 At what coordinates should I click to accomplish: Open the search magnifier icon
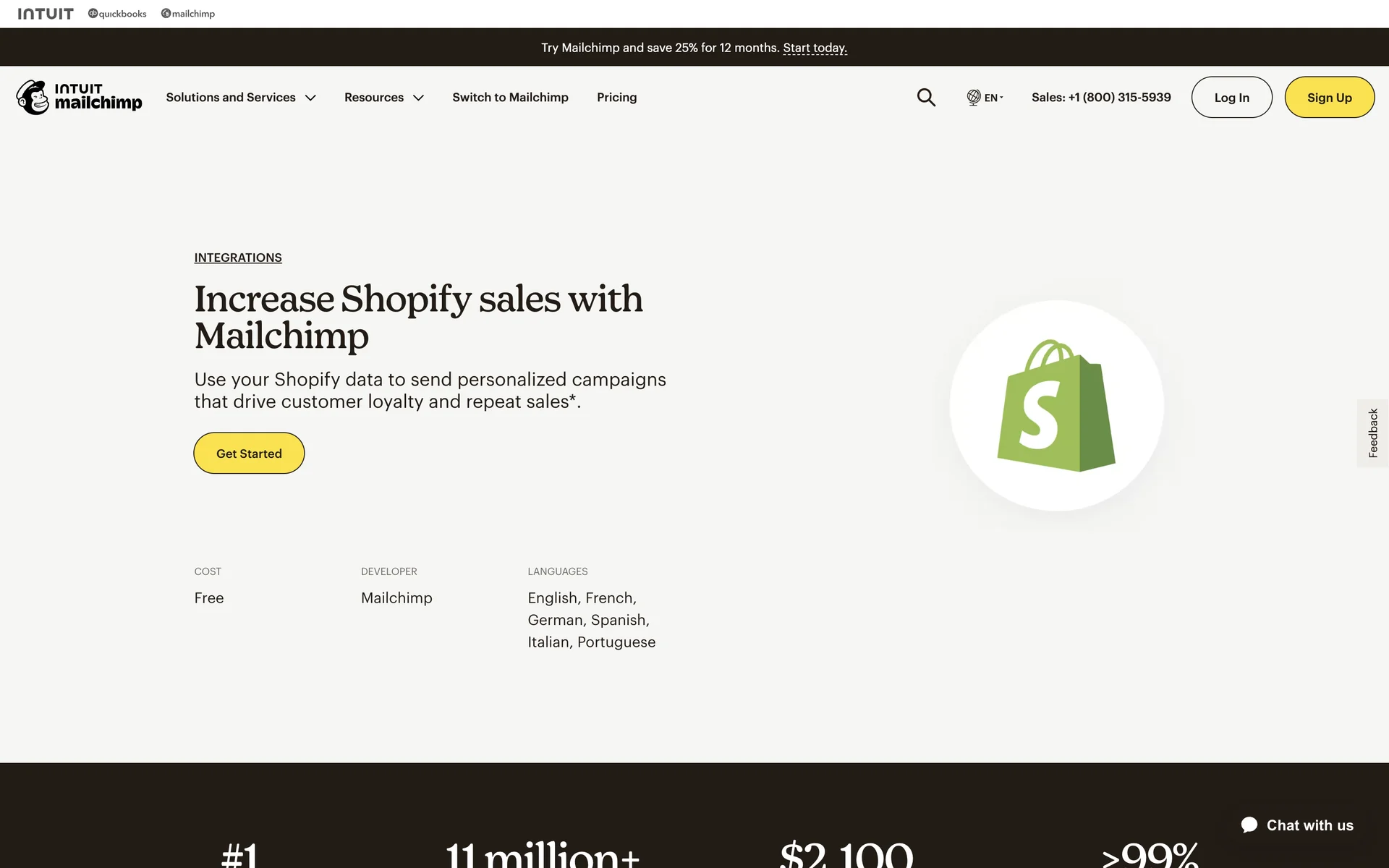click(926, 97)
